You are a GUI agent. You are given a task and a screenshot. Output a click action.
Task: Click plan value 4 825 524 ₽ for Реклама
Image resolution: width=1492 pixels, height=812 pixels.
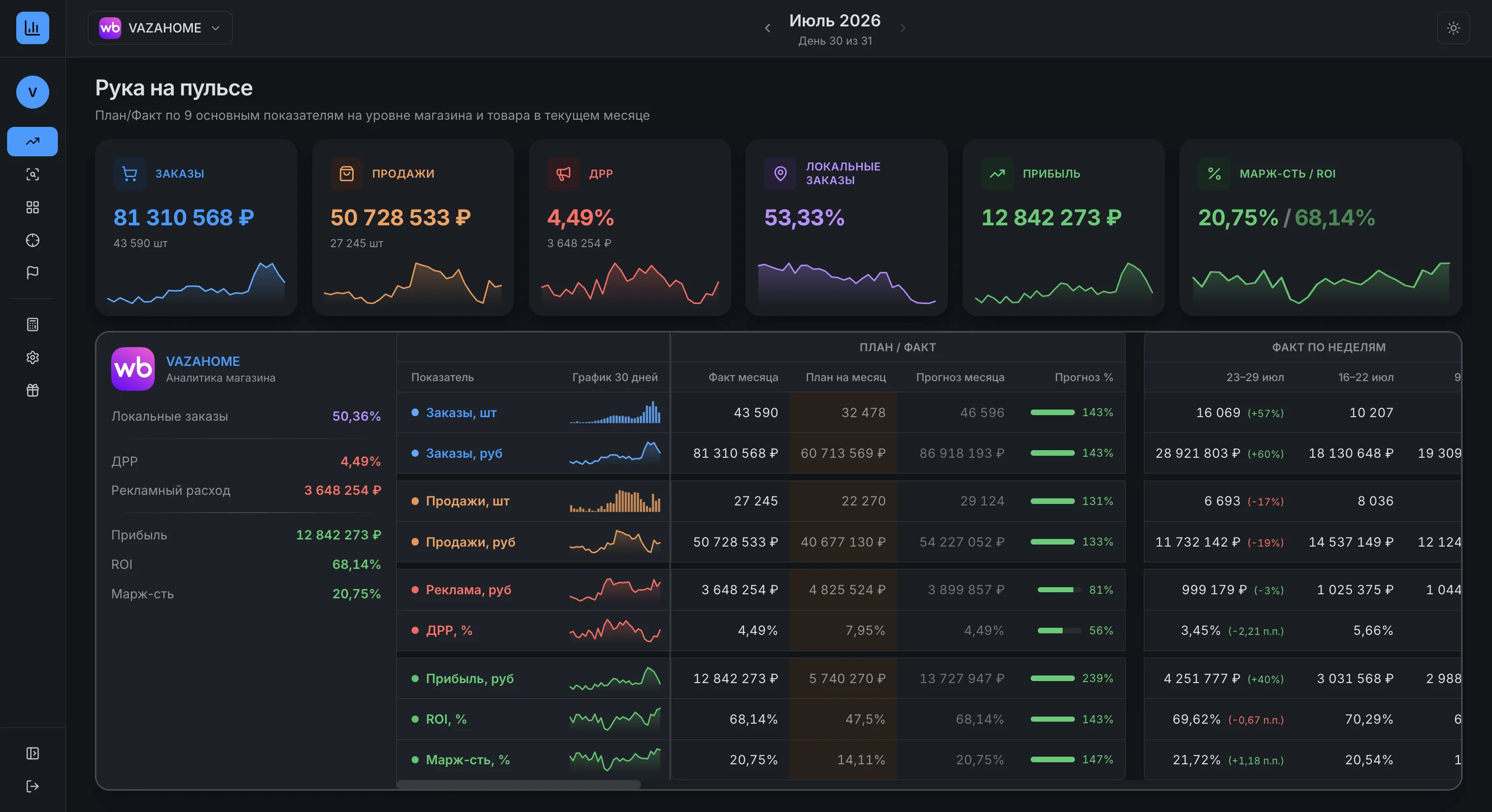[847, 590]
